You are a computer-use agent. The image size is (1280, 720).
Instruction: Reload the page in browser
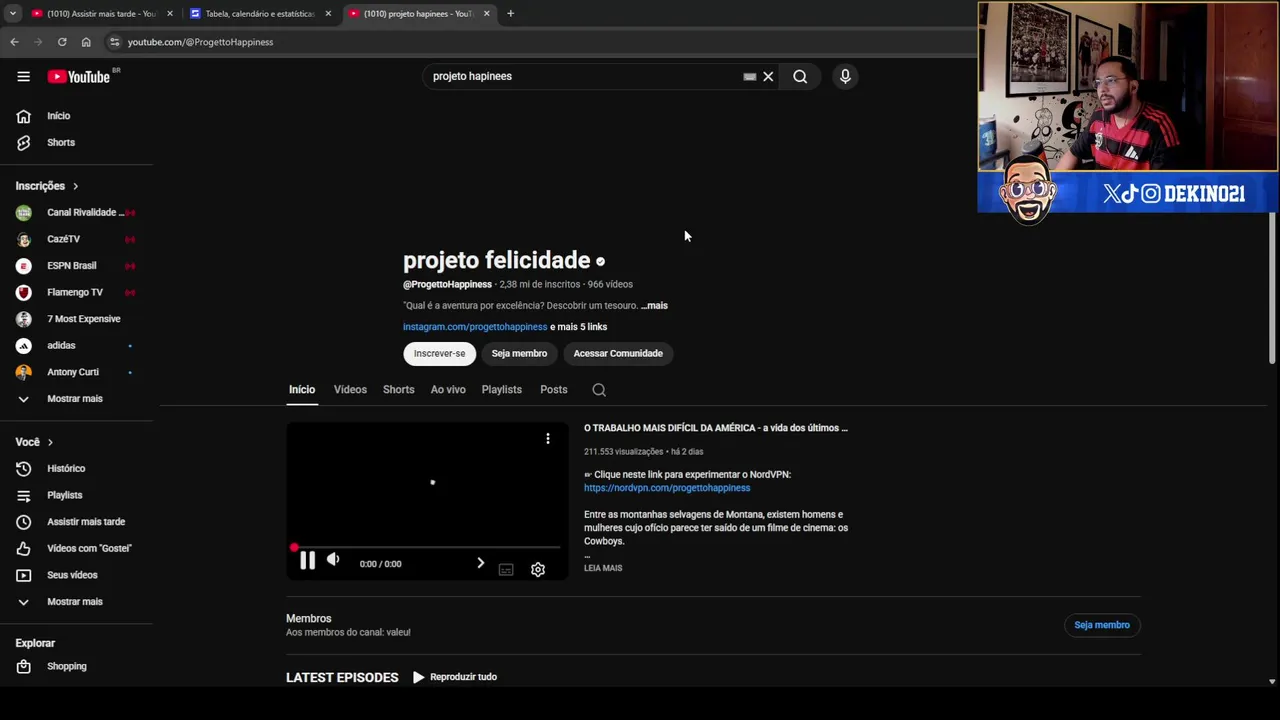click(x=62, y=42)
